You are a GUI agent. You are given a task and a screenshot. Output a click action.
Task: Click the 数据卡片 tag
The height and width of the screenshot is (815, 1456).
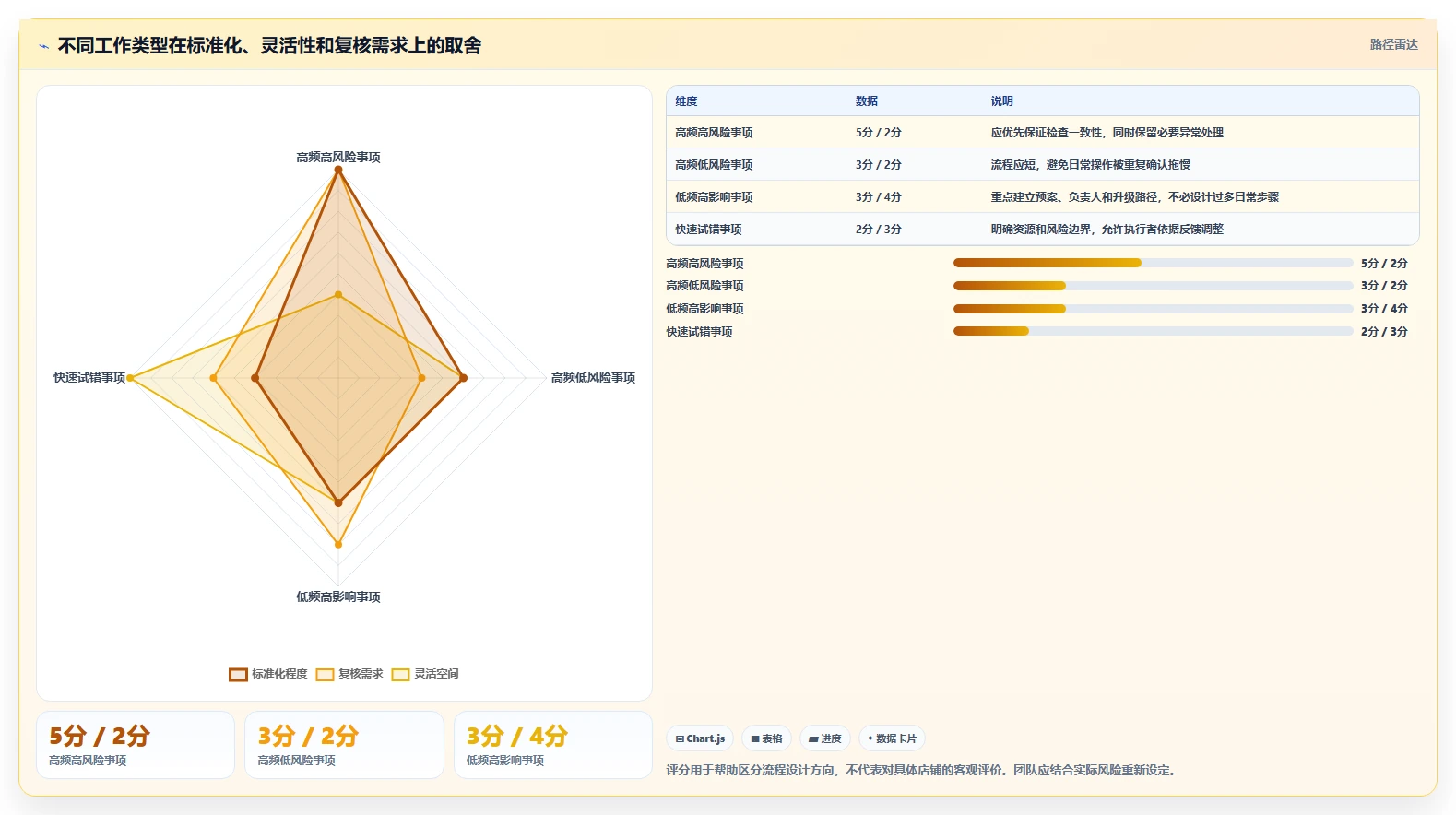(x=892, y=738)
